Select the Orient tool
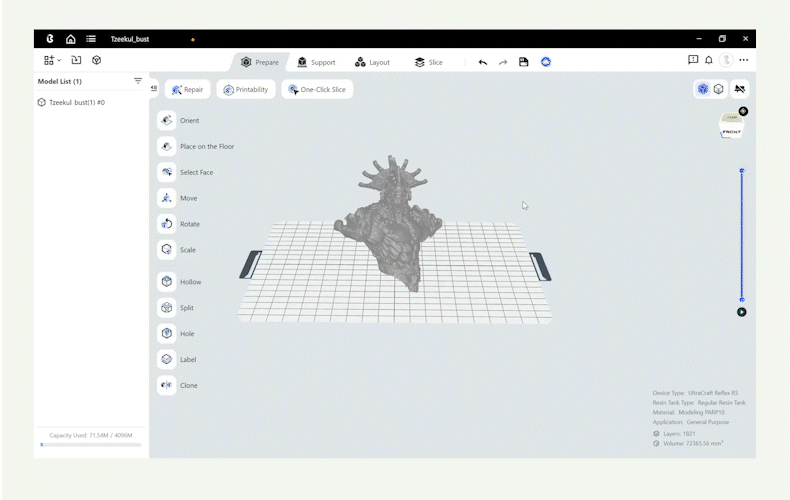This screenshot has width=790, height=500. pyautogui.click(x=167, y=120)
